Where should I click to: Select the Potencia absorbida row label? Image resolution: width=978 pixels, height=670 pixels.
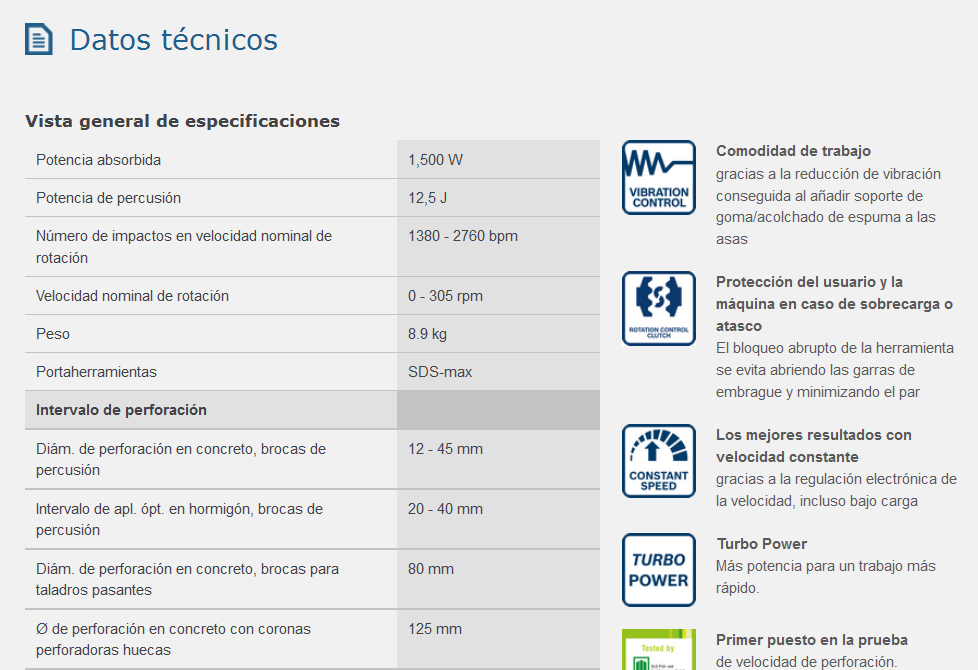click(98, 160)
